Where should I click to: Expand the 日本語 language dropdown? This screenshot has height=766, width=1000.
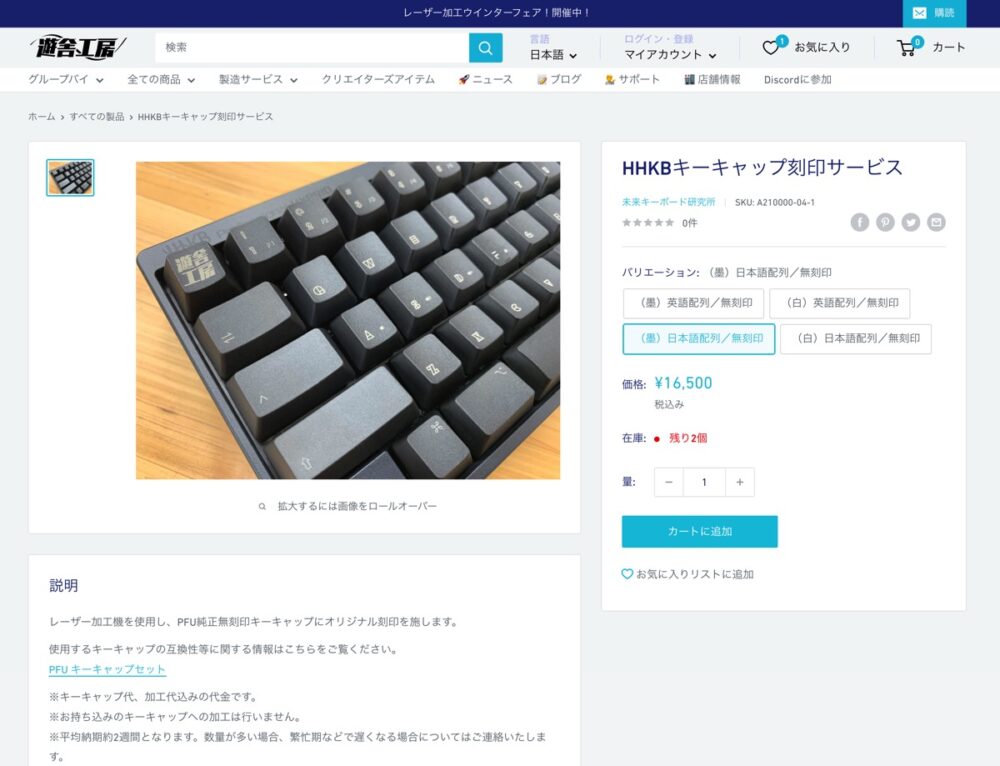point(553,55)
